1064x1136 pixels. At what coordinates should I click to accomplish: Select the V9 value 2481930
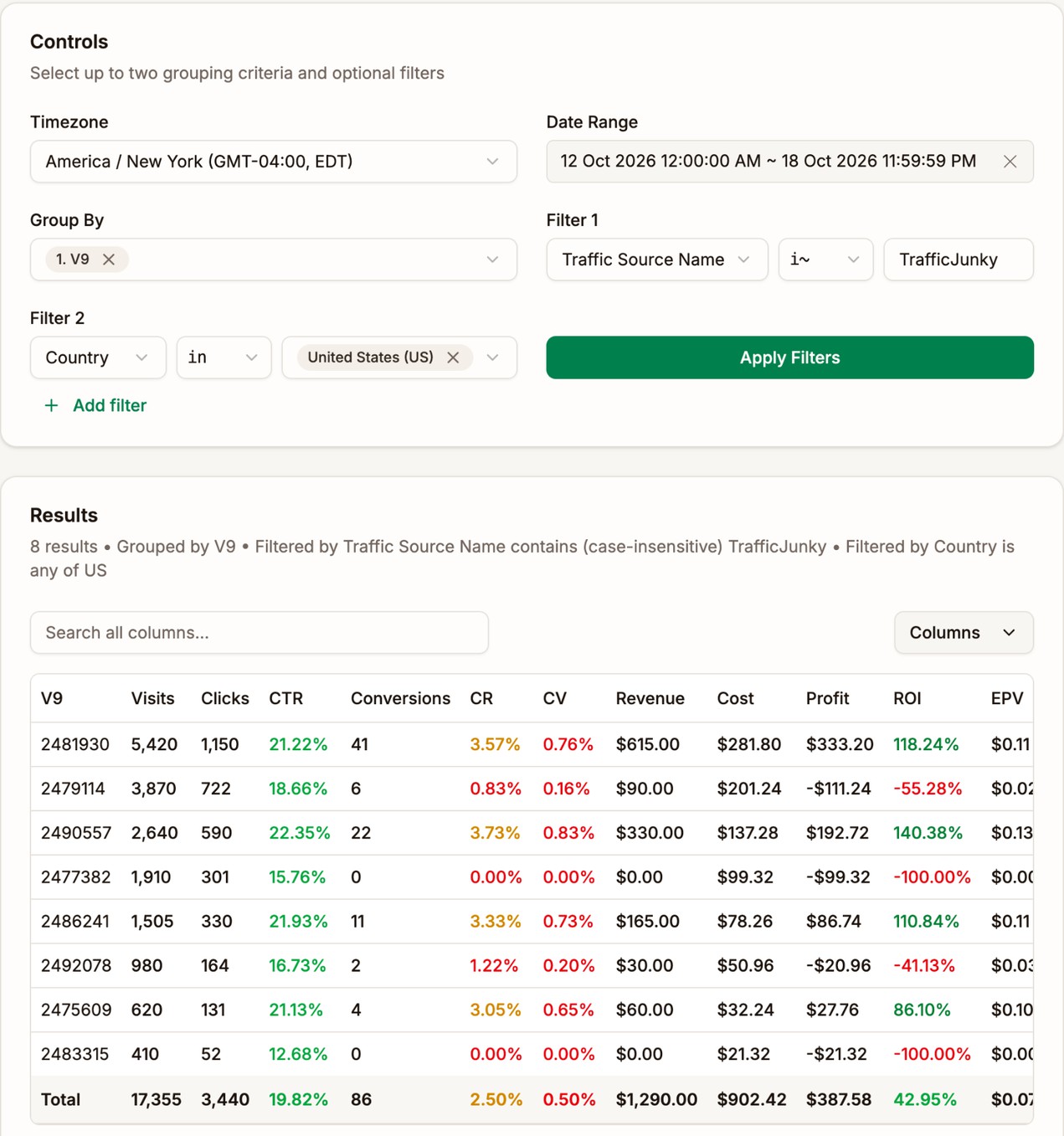[x=75, y=744]
